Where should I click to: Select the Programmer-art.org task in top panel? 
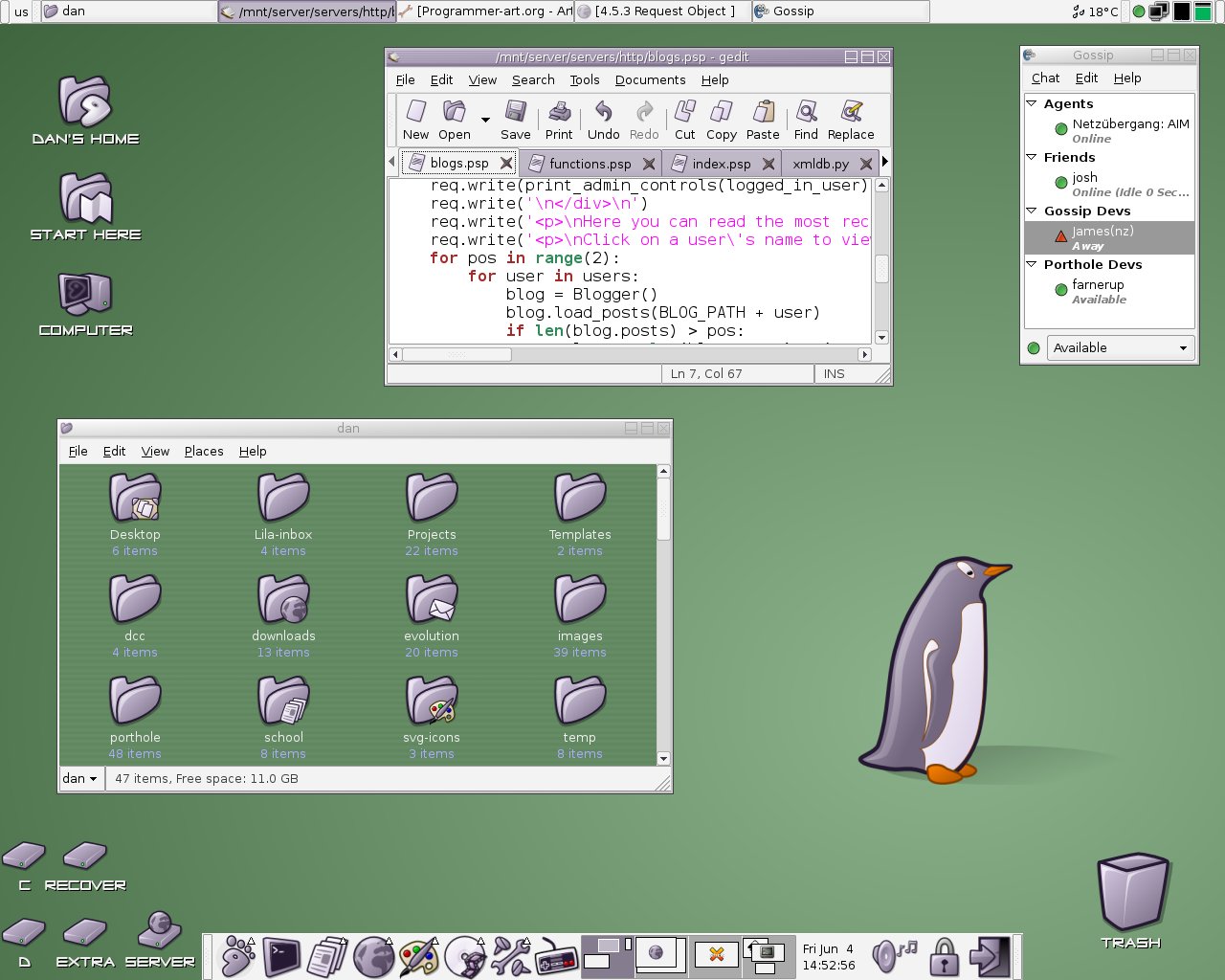pyautogui.click(x=484, y=11)
